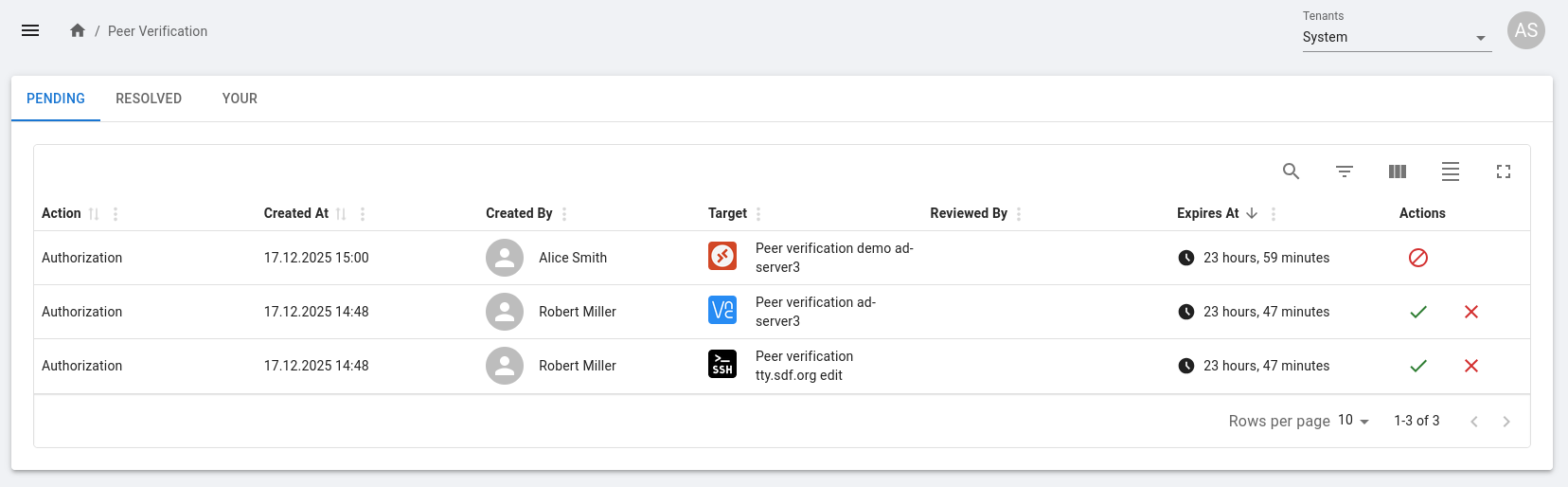The image size is (1568, 487).
Task: Sort table by Created At column
Action: (x=341, y=214)
